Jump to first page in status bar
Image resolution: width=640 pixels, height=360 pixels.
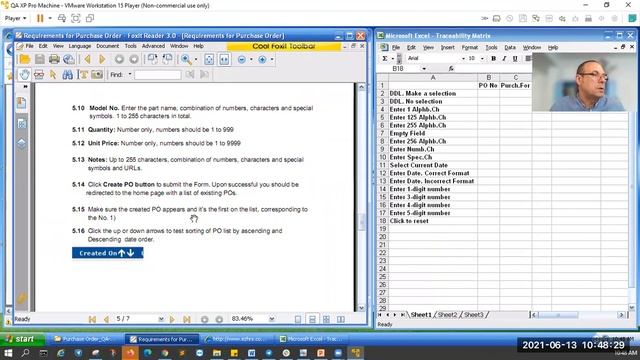pyautogui.click(x=92, y=319)
